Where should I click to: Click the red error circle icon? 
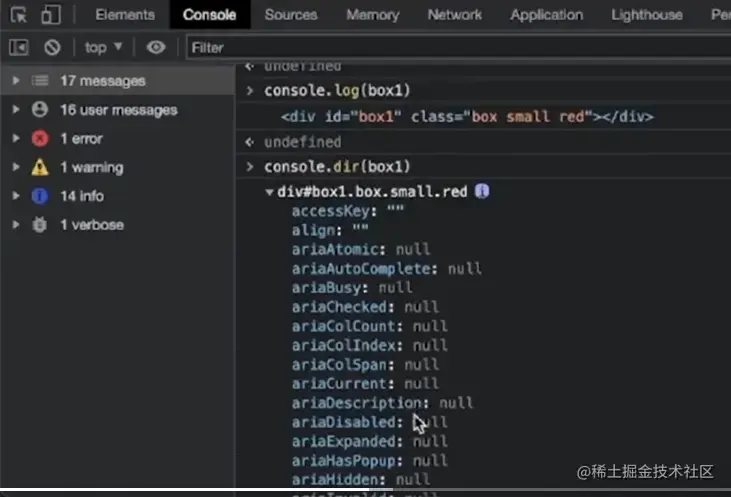pos(40,138)
